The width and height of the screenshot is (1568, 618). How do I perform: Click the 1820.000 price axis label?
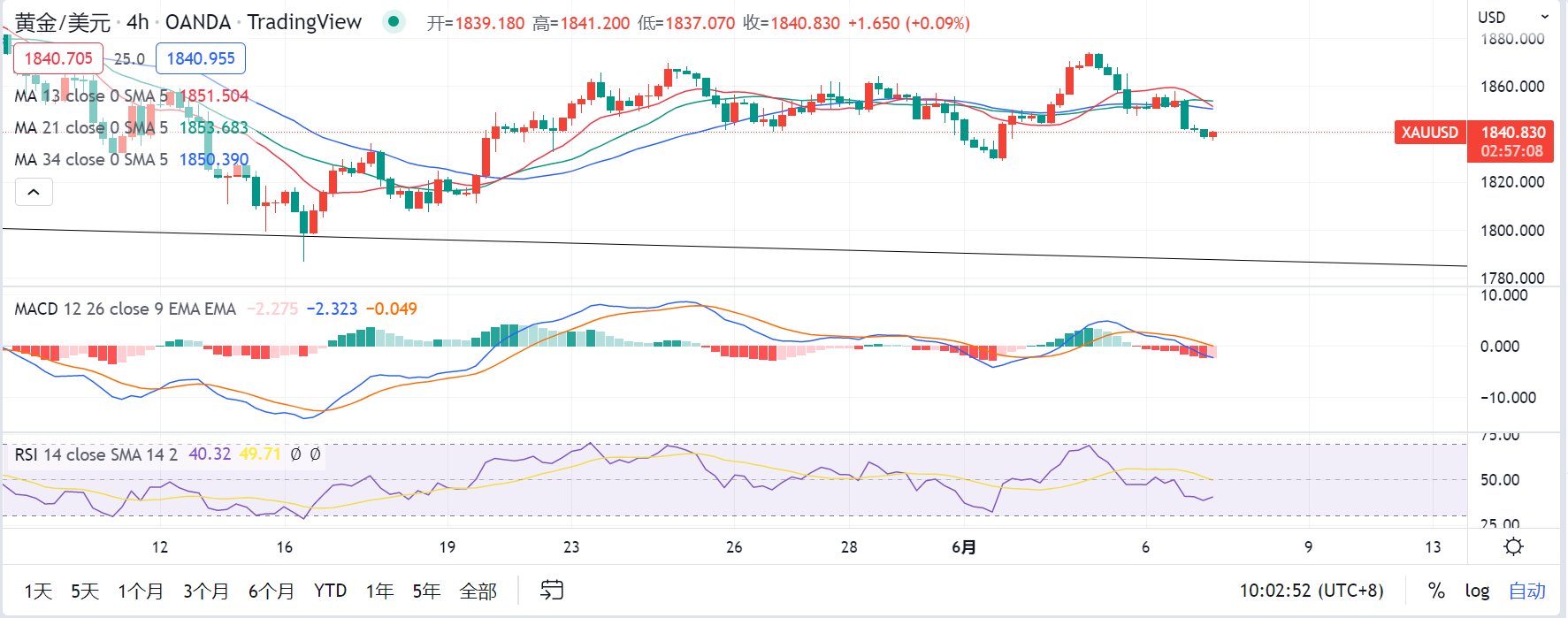1512,182
